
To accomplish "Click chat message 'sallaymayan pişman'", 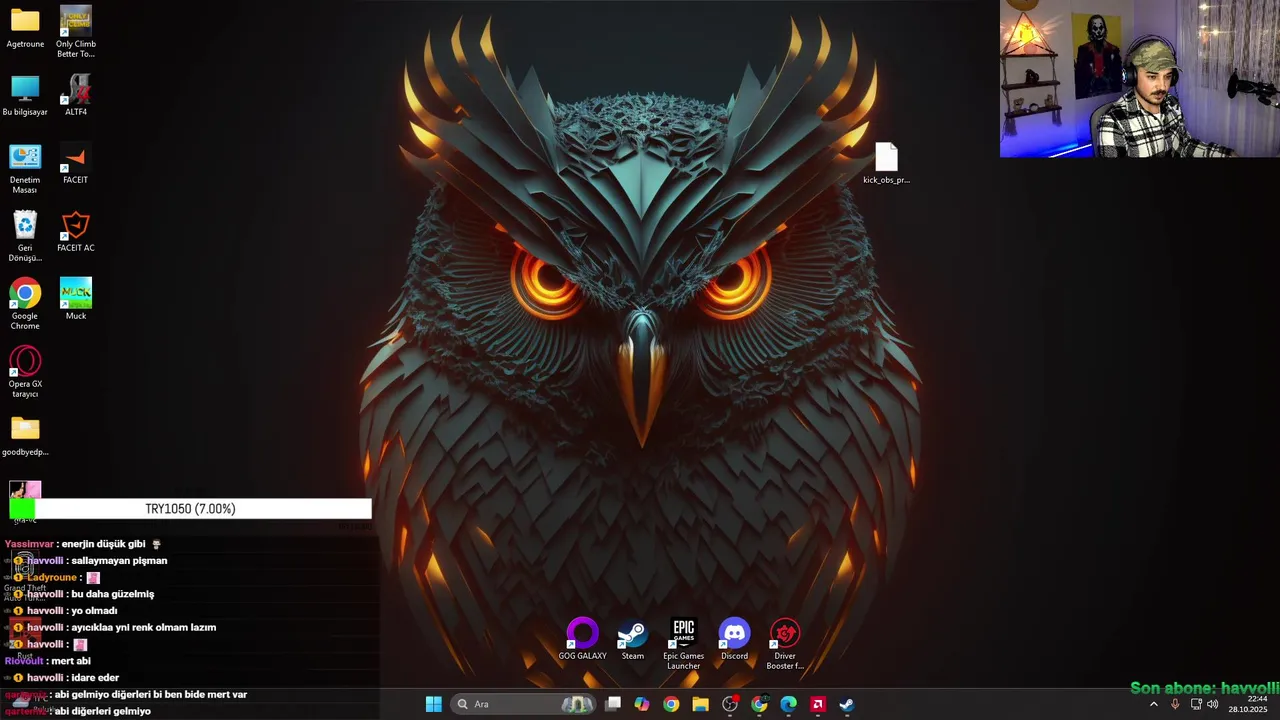I will tap(119, 561).
